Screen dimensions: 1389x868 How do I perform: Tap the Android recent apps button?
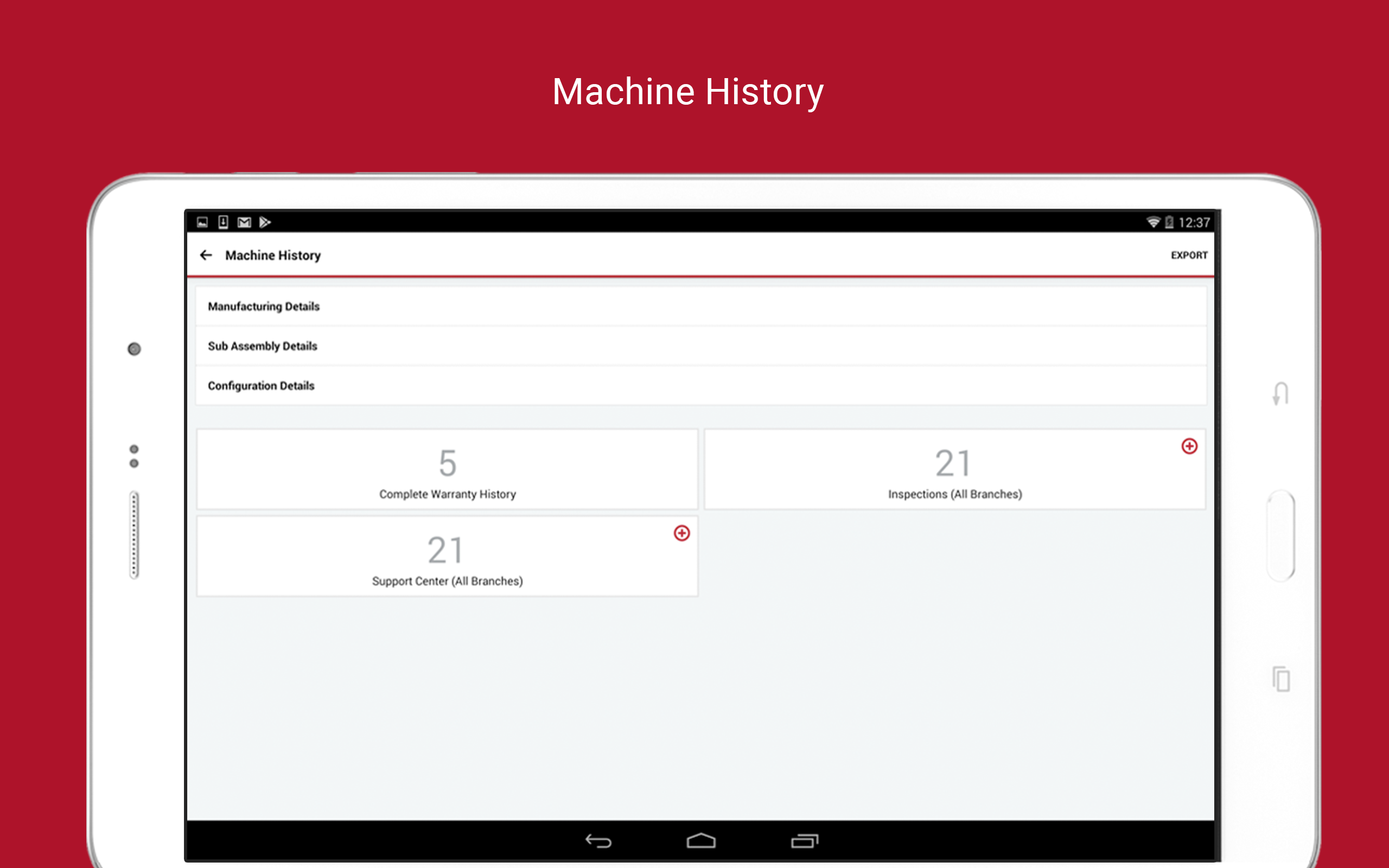(x=805, y=841)
